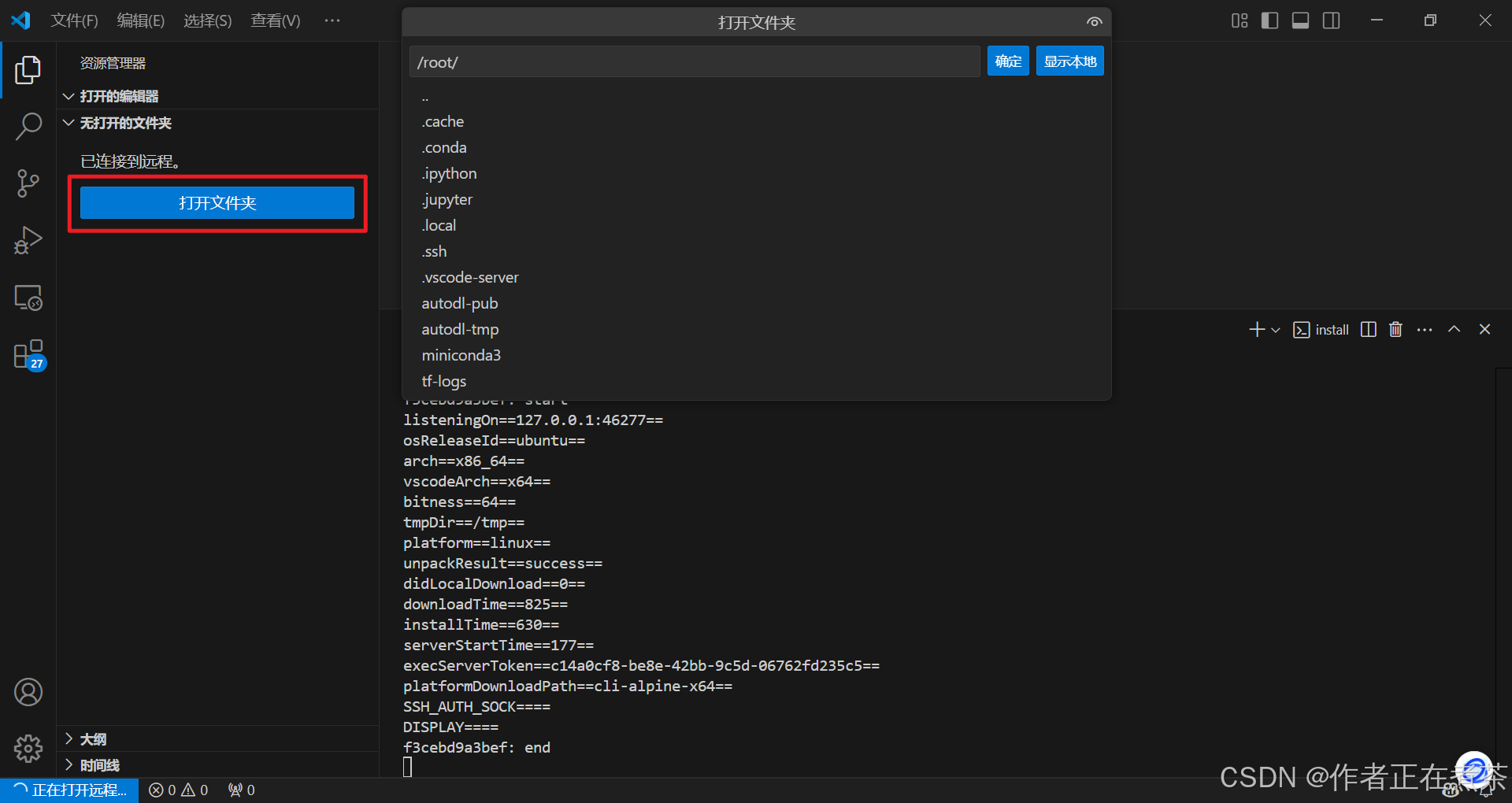Image resolution: width=1512 pixels, height=803 pixels.
Task: Open the Source Control view
Action: pyautogui.click(x=28, y=183)
